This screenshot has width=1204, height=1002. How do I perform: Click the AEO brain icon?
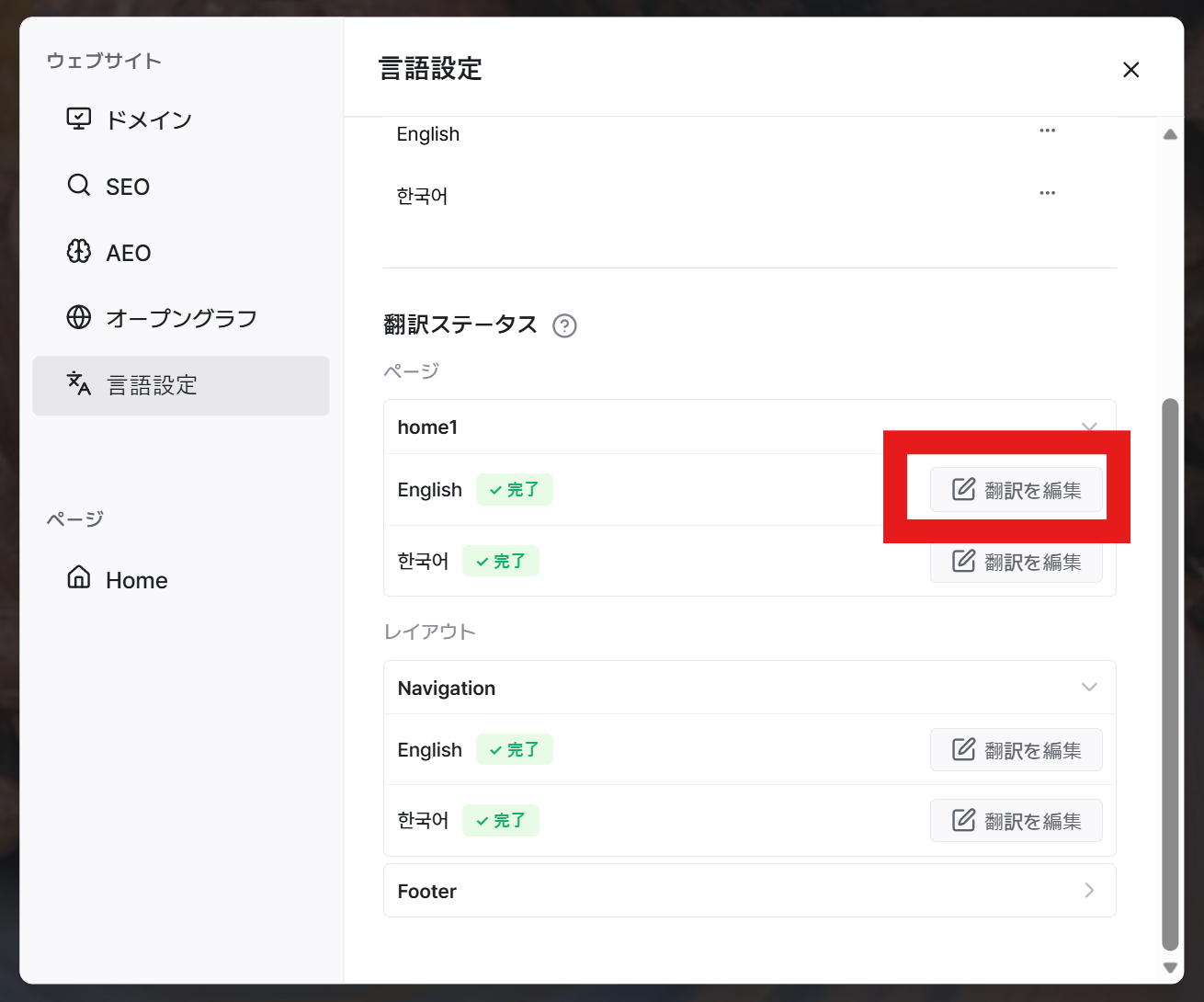click(x=79, y=251)
